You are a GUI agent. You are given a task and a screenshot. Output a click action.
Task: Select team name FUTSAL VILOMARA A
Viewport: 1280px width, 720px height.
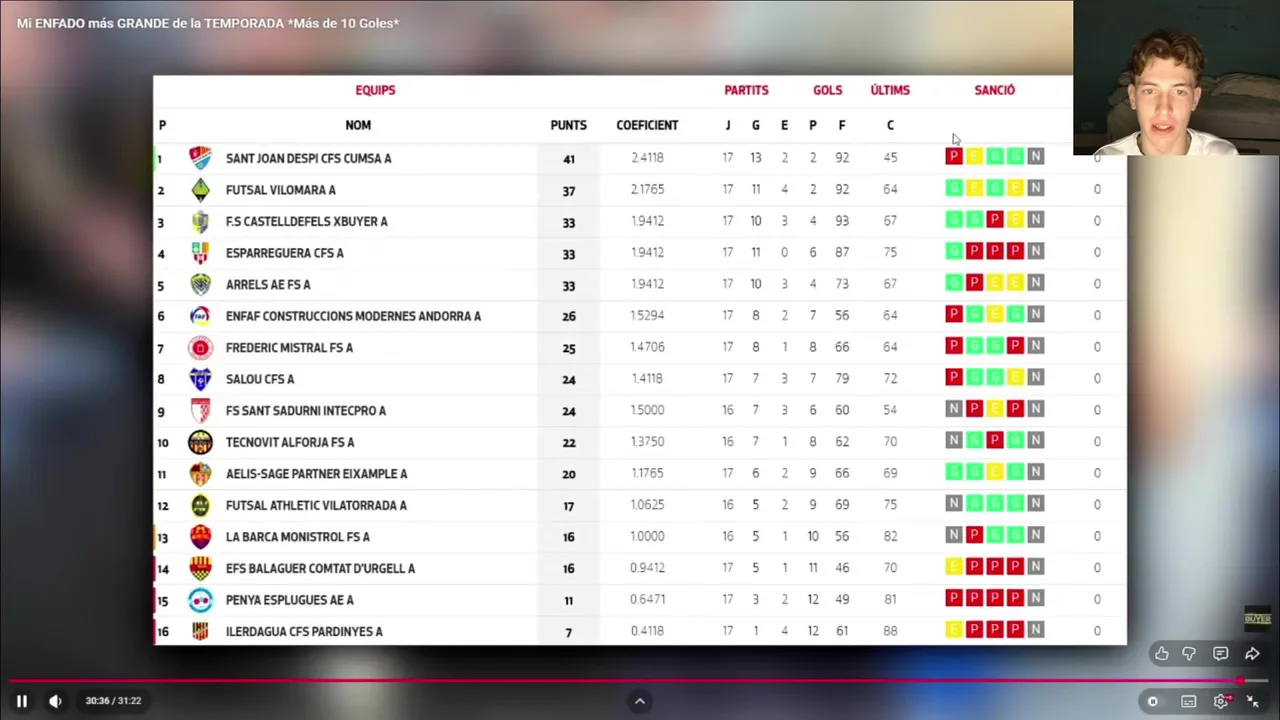click(x=280, y=190)
